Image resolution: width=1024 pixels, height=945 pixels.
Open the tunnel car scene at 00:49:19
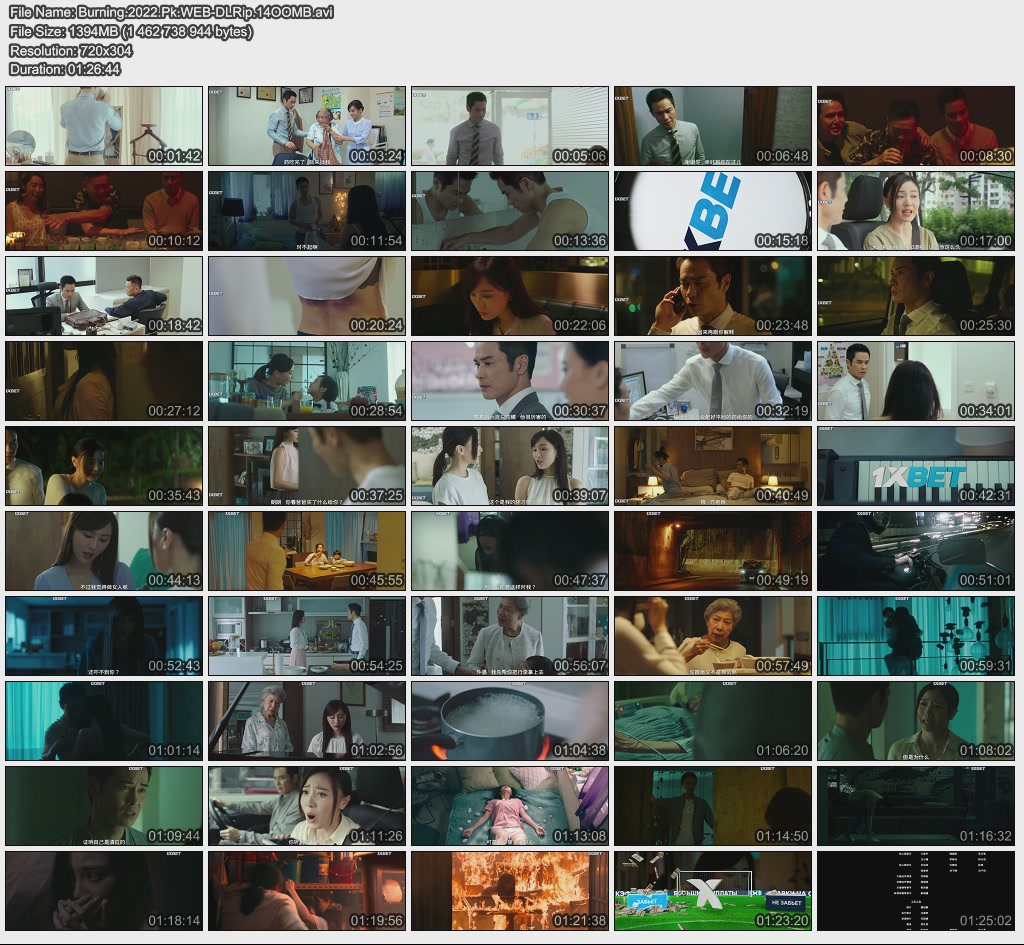click(x=713, y=551)
